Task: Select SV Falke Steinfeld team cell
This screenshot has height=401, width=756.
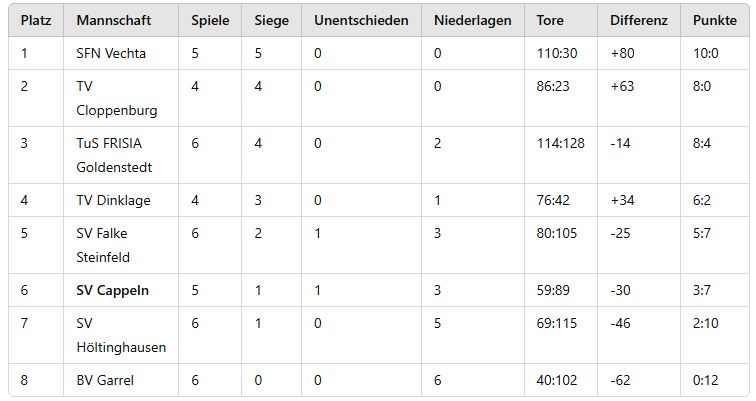Action: [121, 245]
